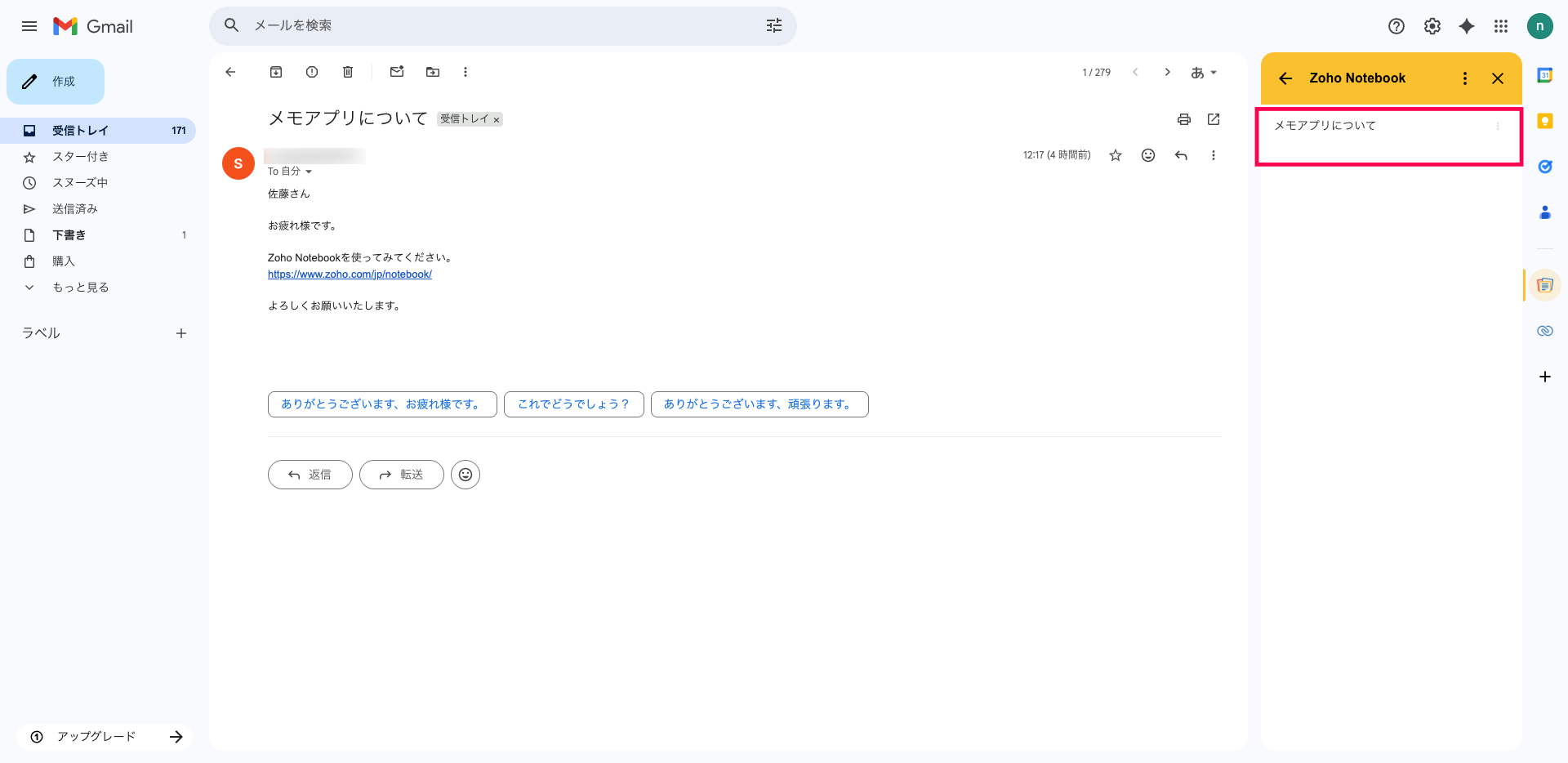Image resolution: width=1568 pixels, height=763 pixels.
Task: Report this email as spam
Action: pos(312,72)
